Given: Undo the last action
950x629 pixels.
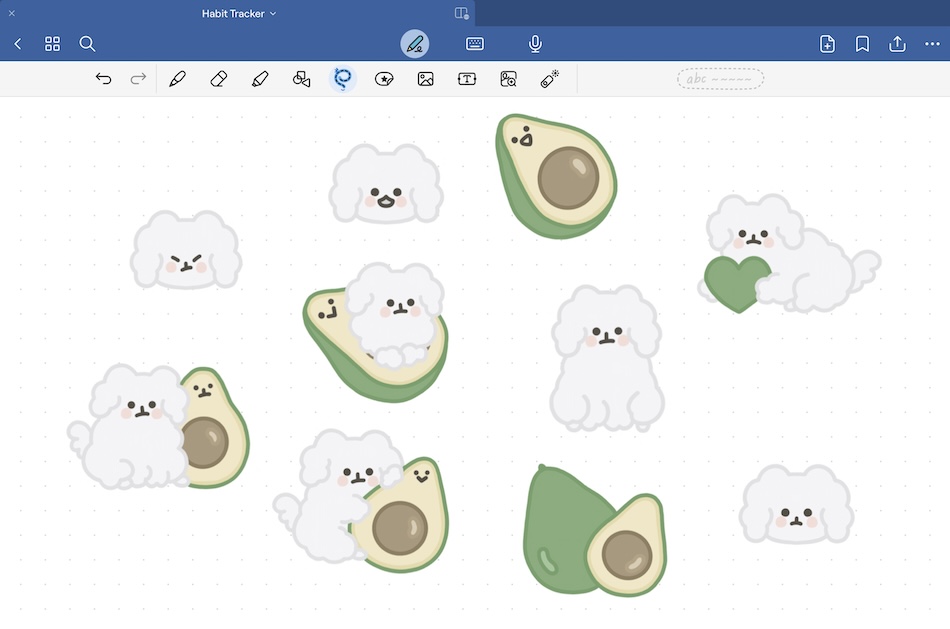Looking at the screenshot, I should 103,79.
